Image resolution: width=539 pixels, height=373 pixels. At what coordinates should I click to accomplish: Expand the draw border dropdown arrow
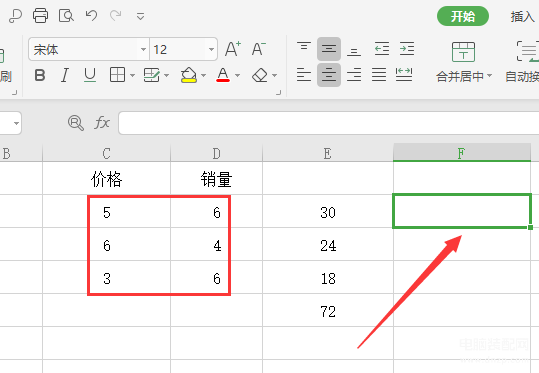(166, 75)
